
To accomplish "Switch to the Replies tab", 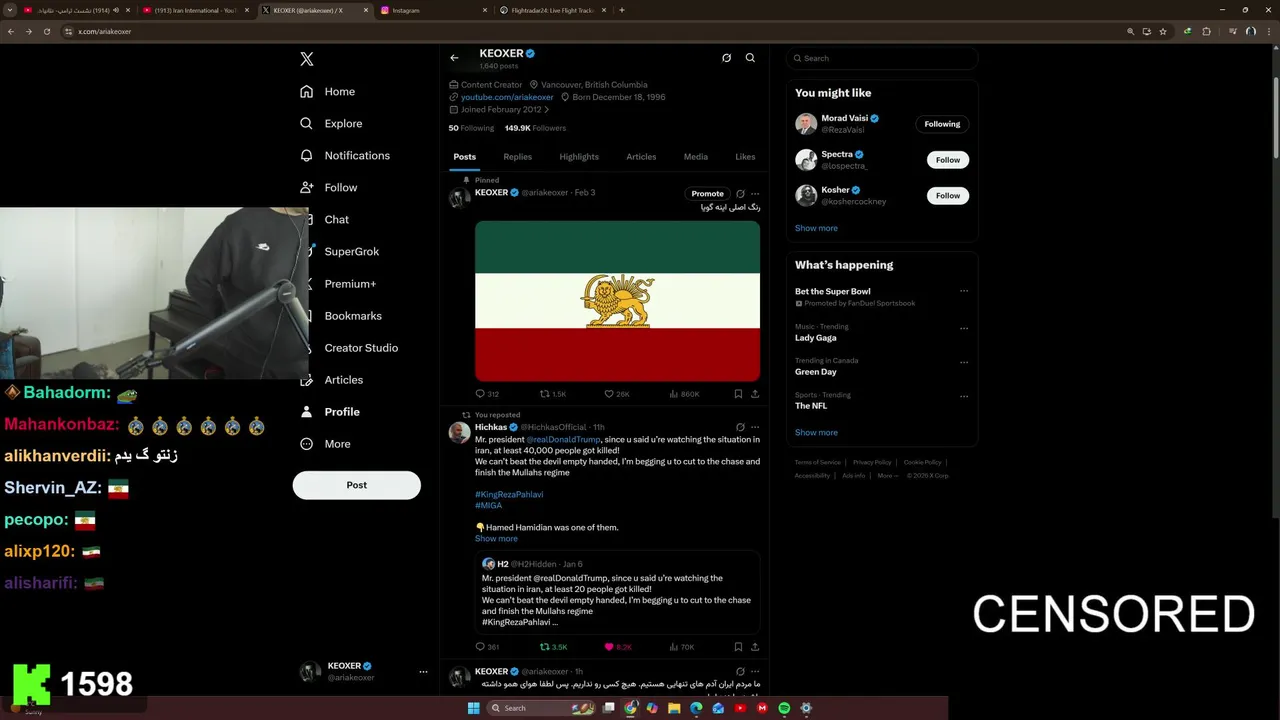I will pyautogui.click(x=517, y=157).
